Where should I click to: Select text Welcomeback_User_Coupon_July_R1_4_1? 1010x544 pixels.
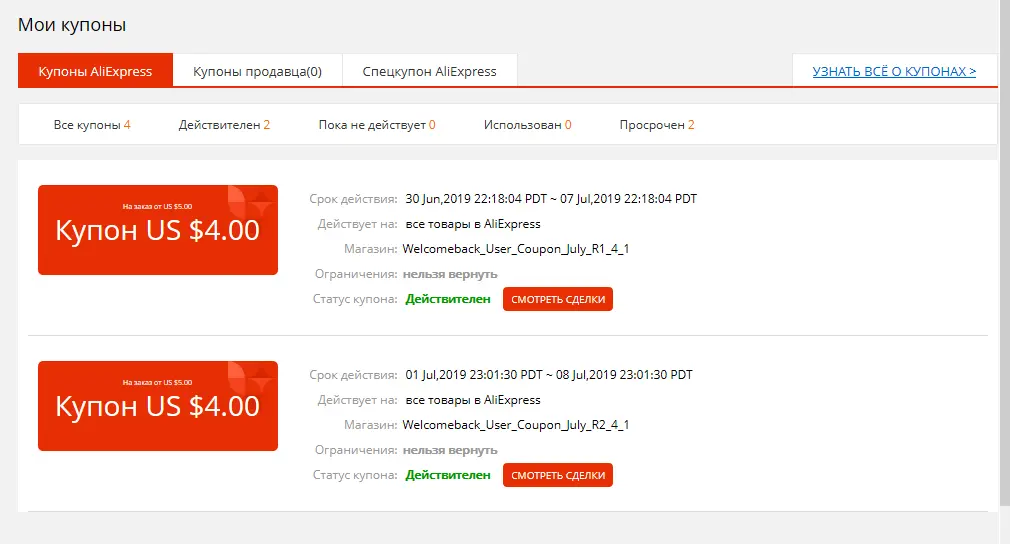[x=516, y=249]
